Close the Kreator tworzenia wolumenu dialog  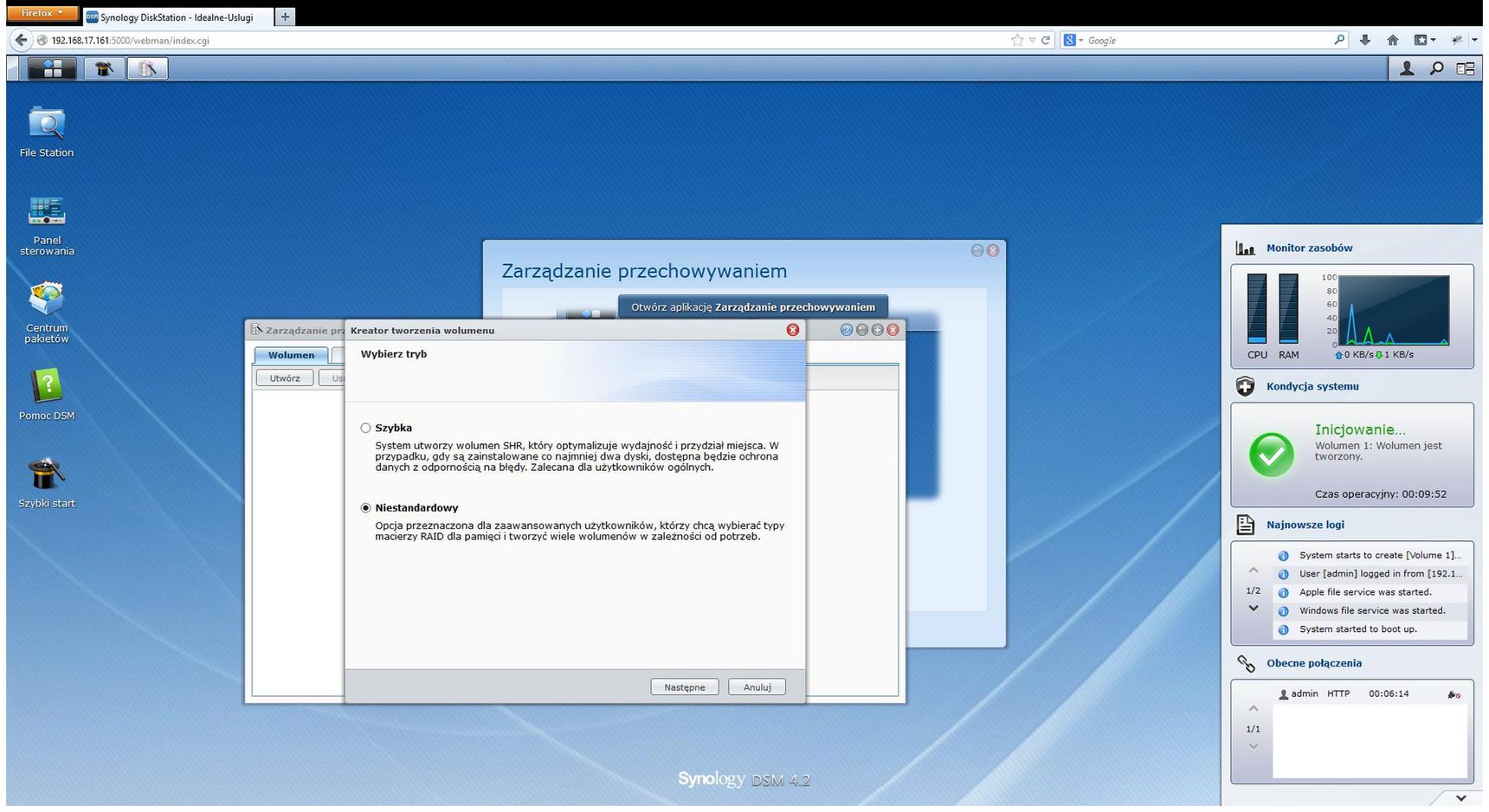tap(793, 330)
